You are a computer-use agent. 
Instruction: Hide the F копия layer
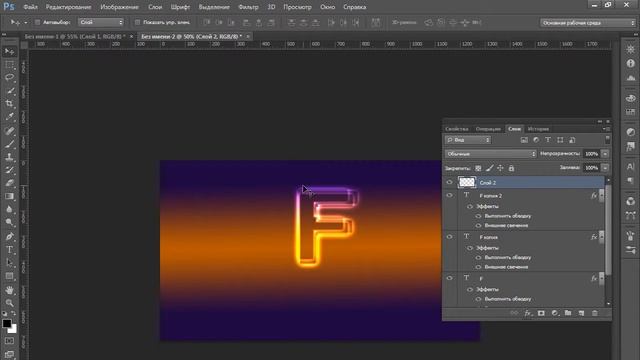point(449,237)
